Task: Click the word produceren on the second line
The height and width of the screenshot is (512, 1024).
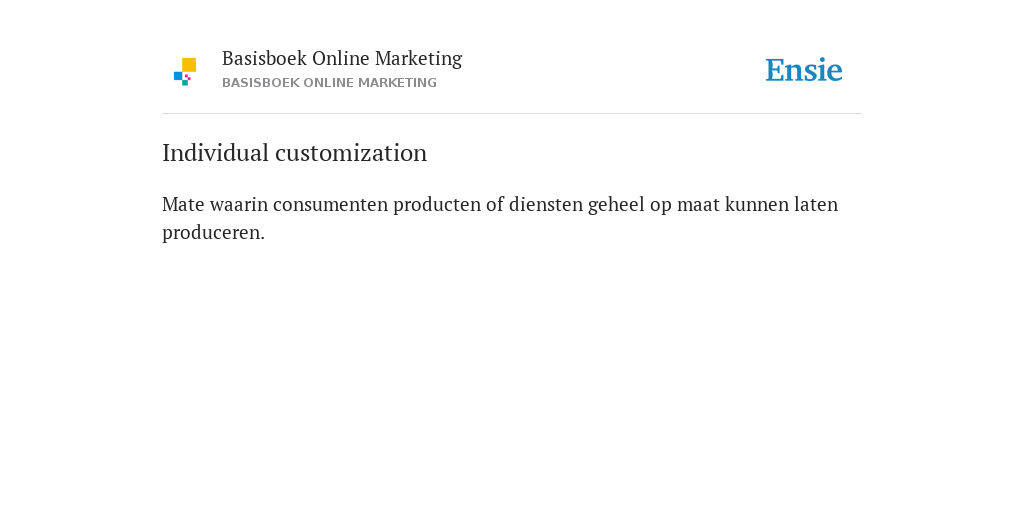Action: (x=213, y=233)
